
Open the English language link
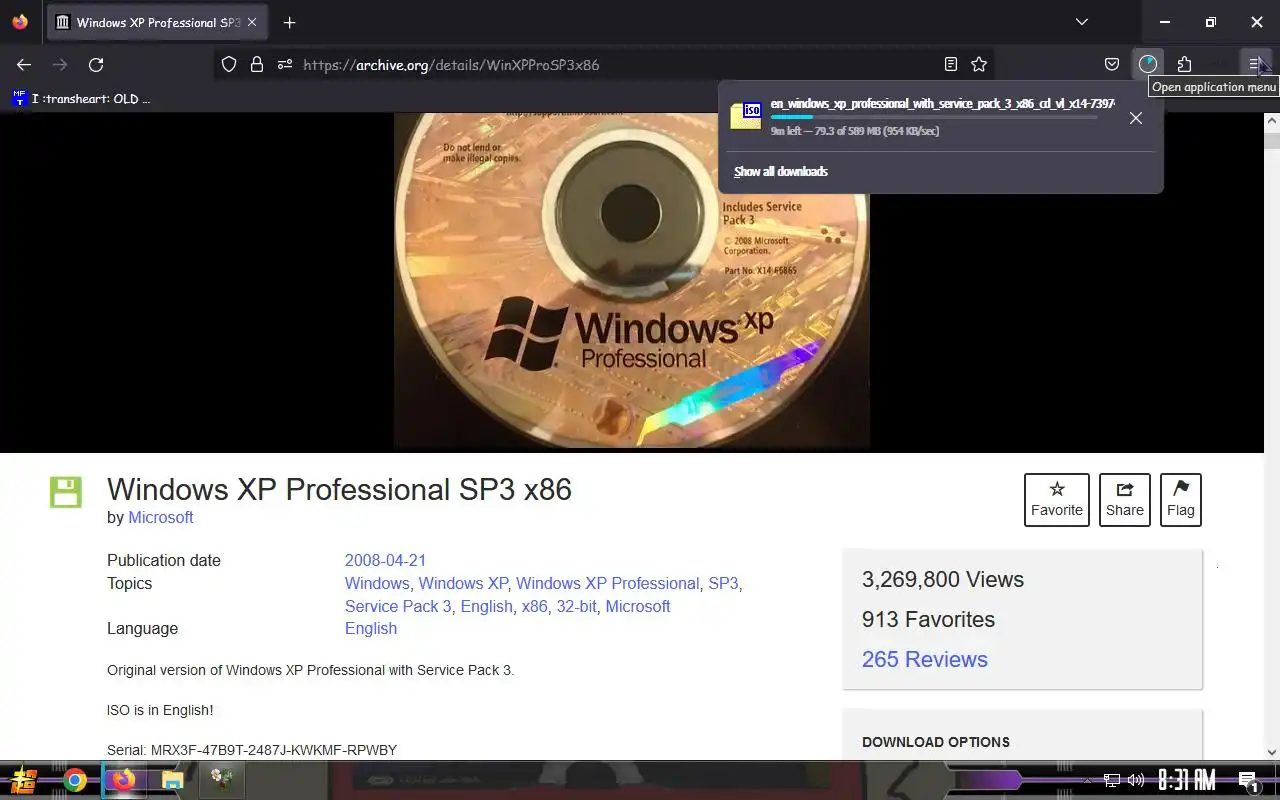371,628
